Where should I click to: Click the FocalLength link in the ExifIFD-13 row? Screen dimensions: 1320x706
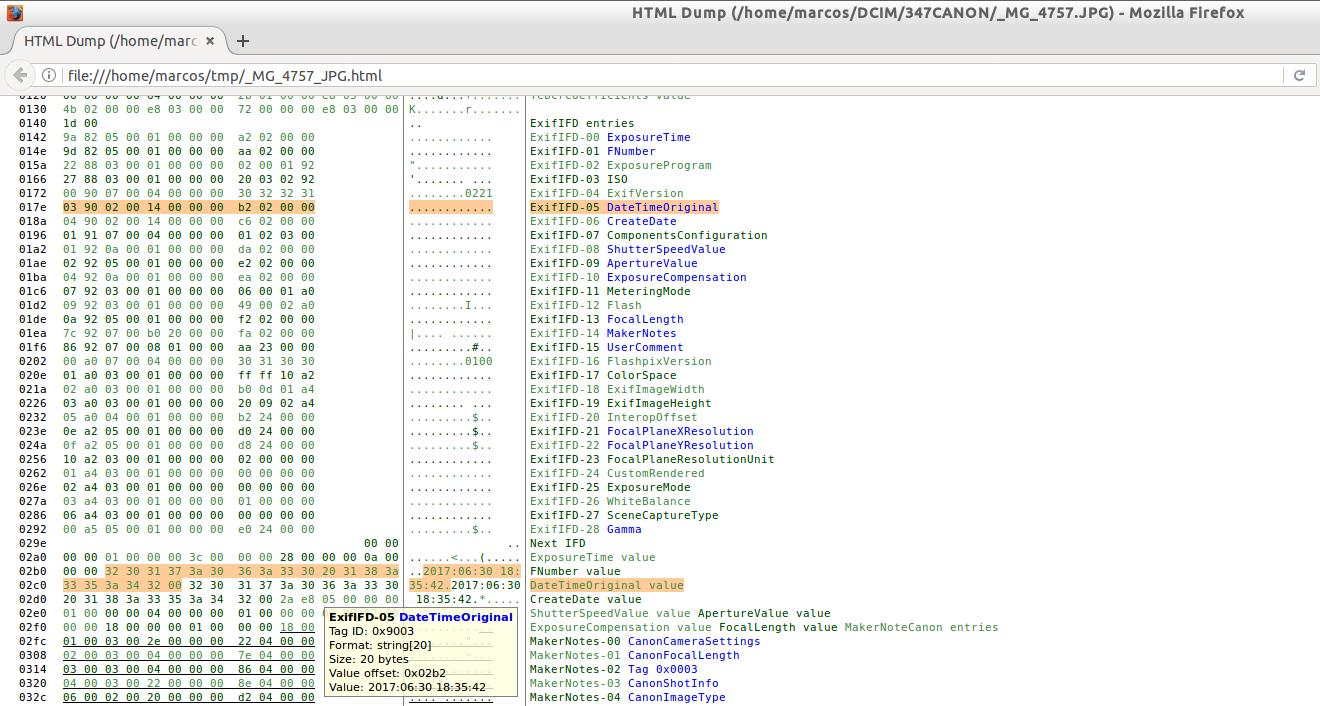coord(645,320)
